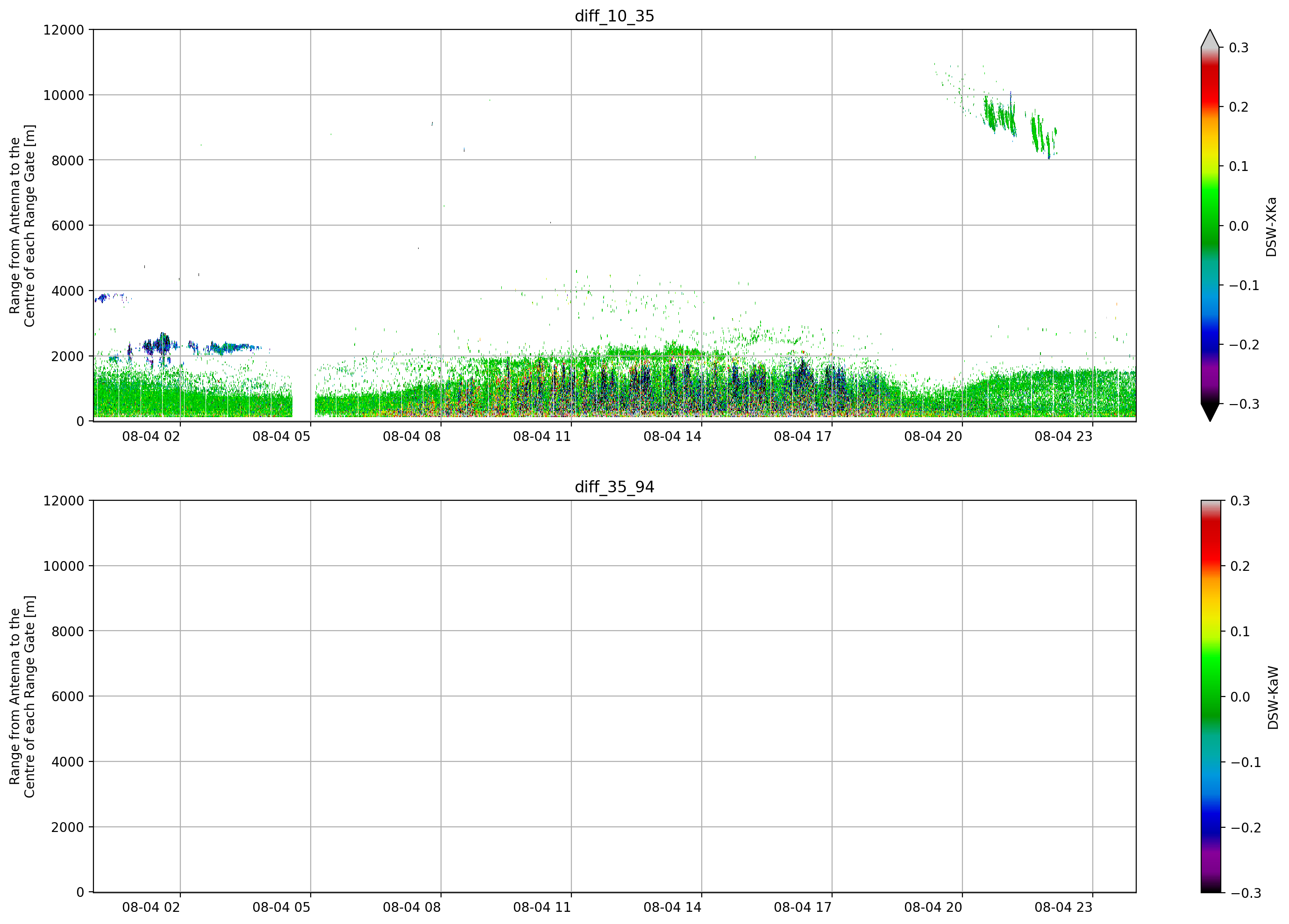The height and width of the screenshot is (924, 1289).
Task: Click the 08-04 11 x-tick in the diff_10_35 plot
Action: point(542,436)
